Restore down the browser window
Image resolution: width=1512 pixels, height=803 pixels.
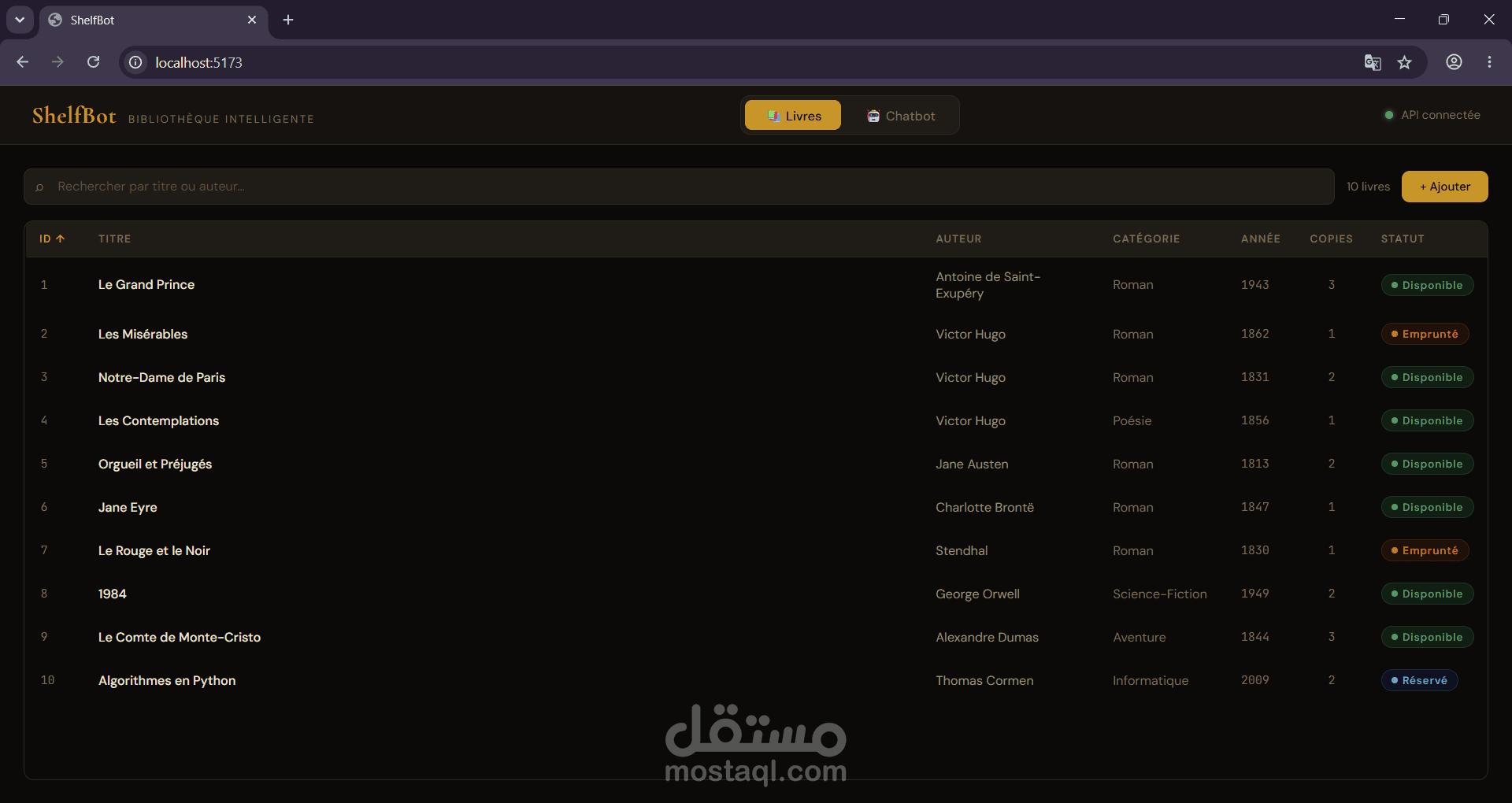[1443, 20]
